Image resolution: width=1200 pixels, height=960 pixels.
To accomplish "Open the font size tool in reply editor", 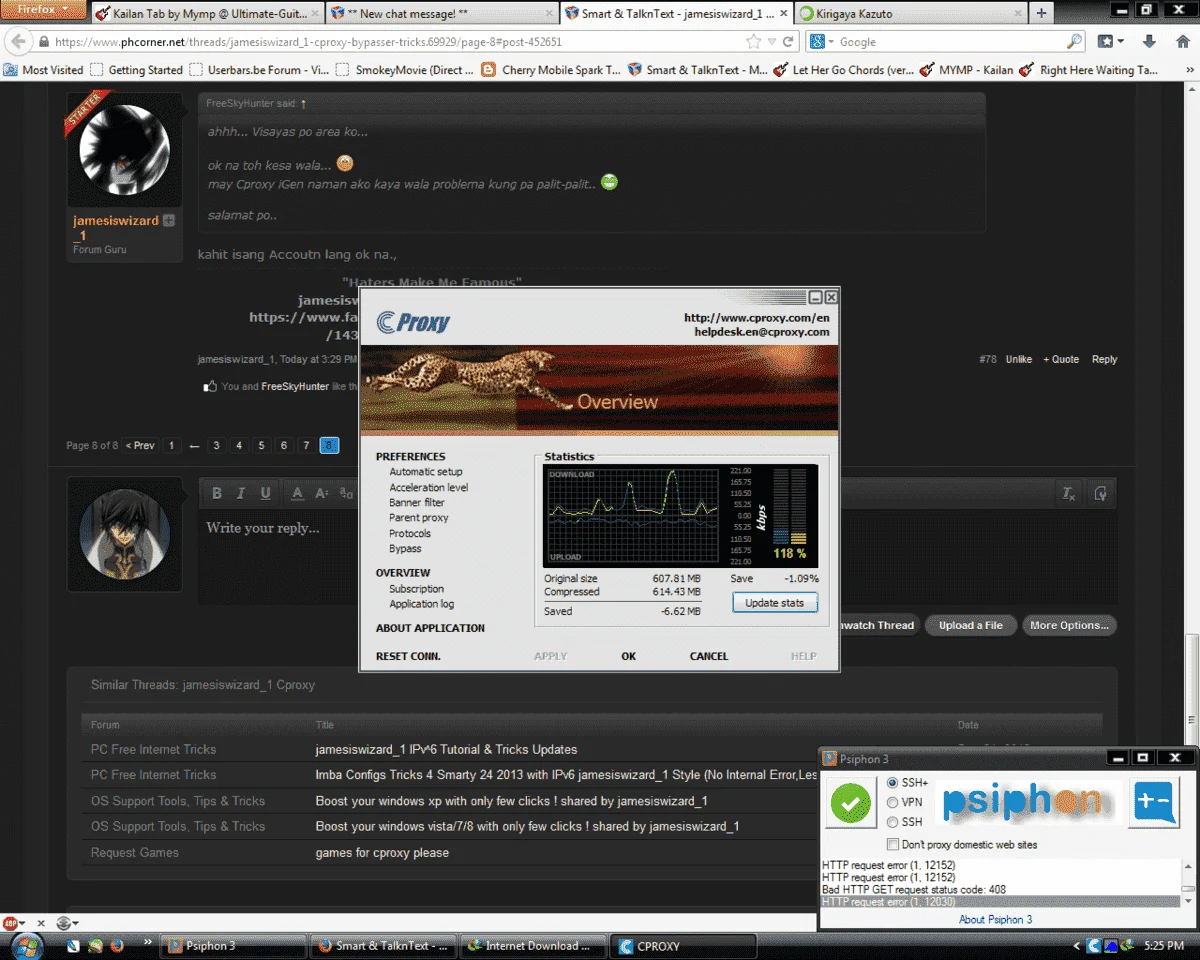I will pyautogui.click(x=322, y=493).
